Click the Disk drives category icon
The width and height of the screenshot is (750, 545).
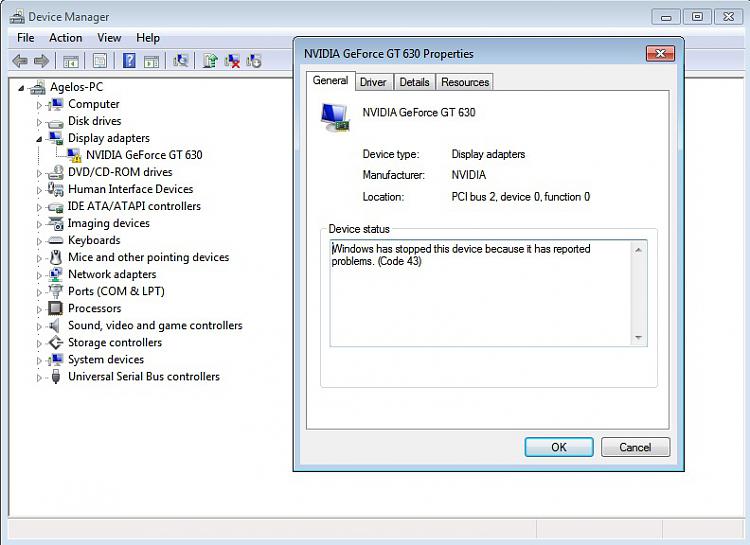[x=55, y=122]
